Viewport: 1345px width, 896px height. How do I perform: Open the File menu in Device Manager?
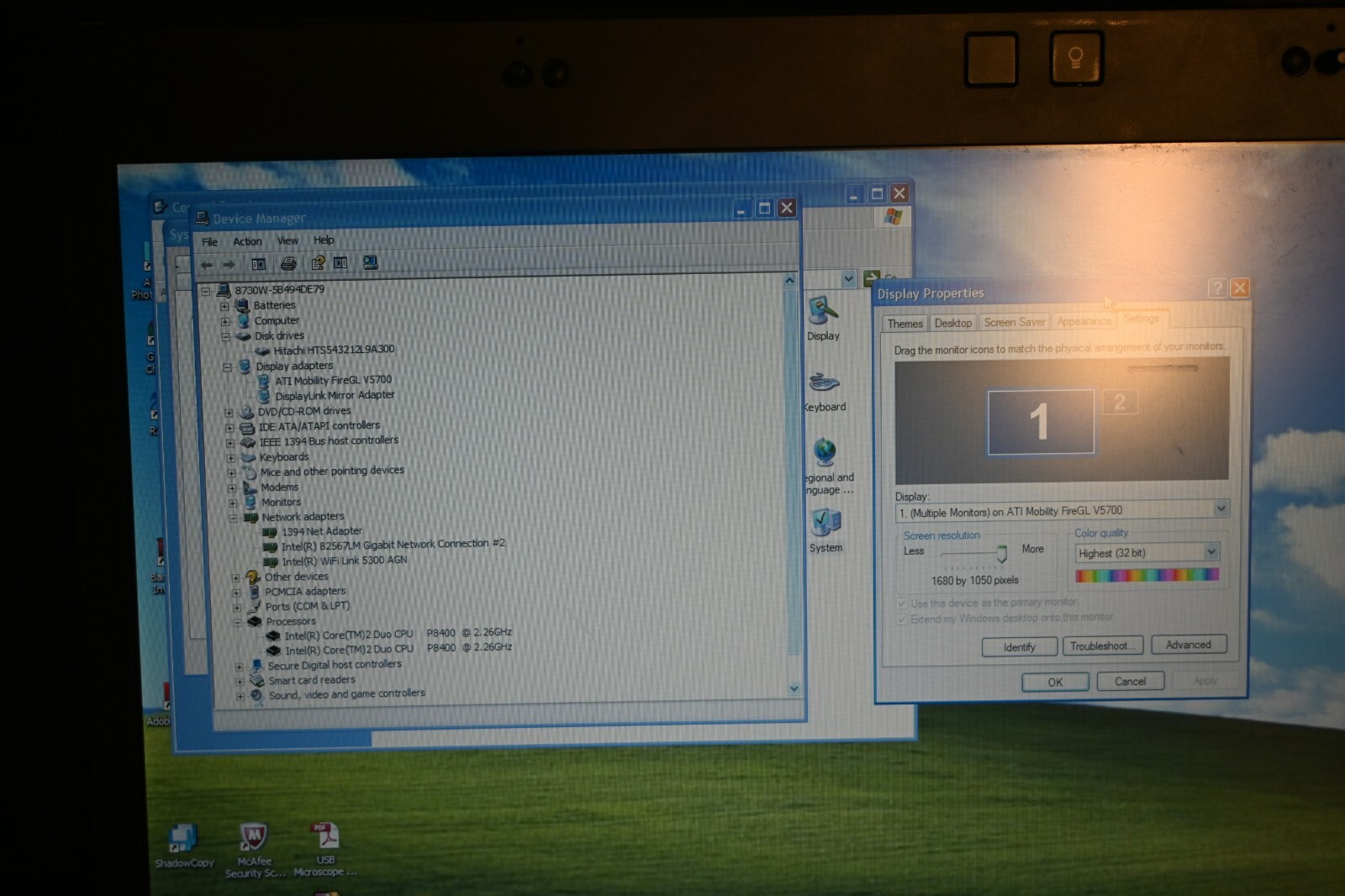[x=209, y=242]
